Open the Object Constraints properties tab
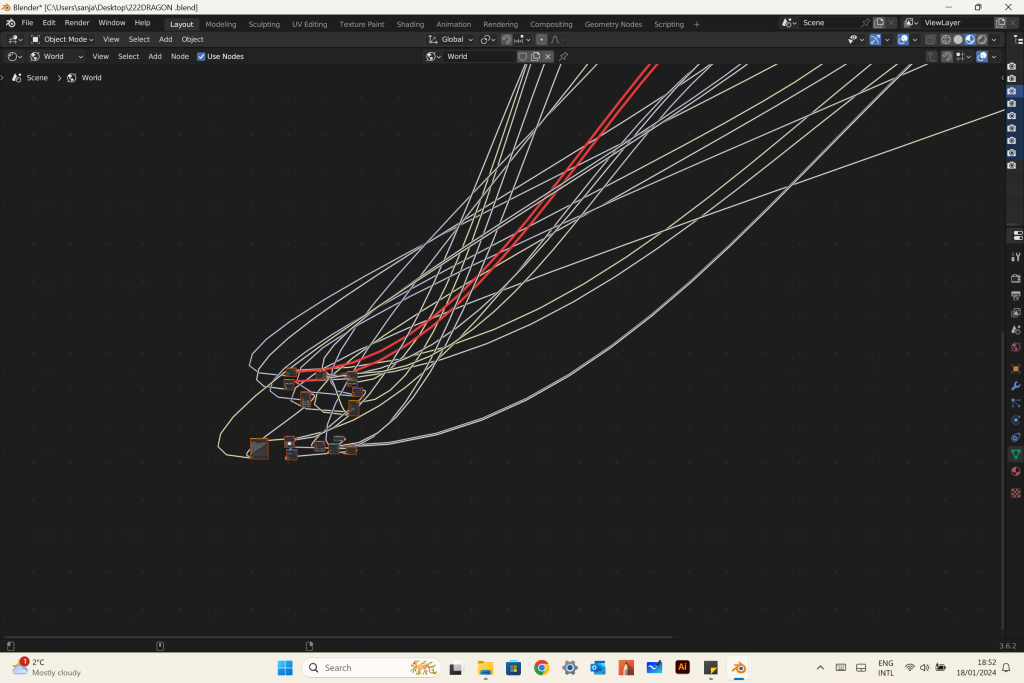1024x683 pixels. point(1016,437)
